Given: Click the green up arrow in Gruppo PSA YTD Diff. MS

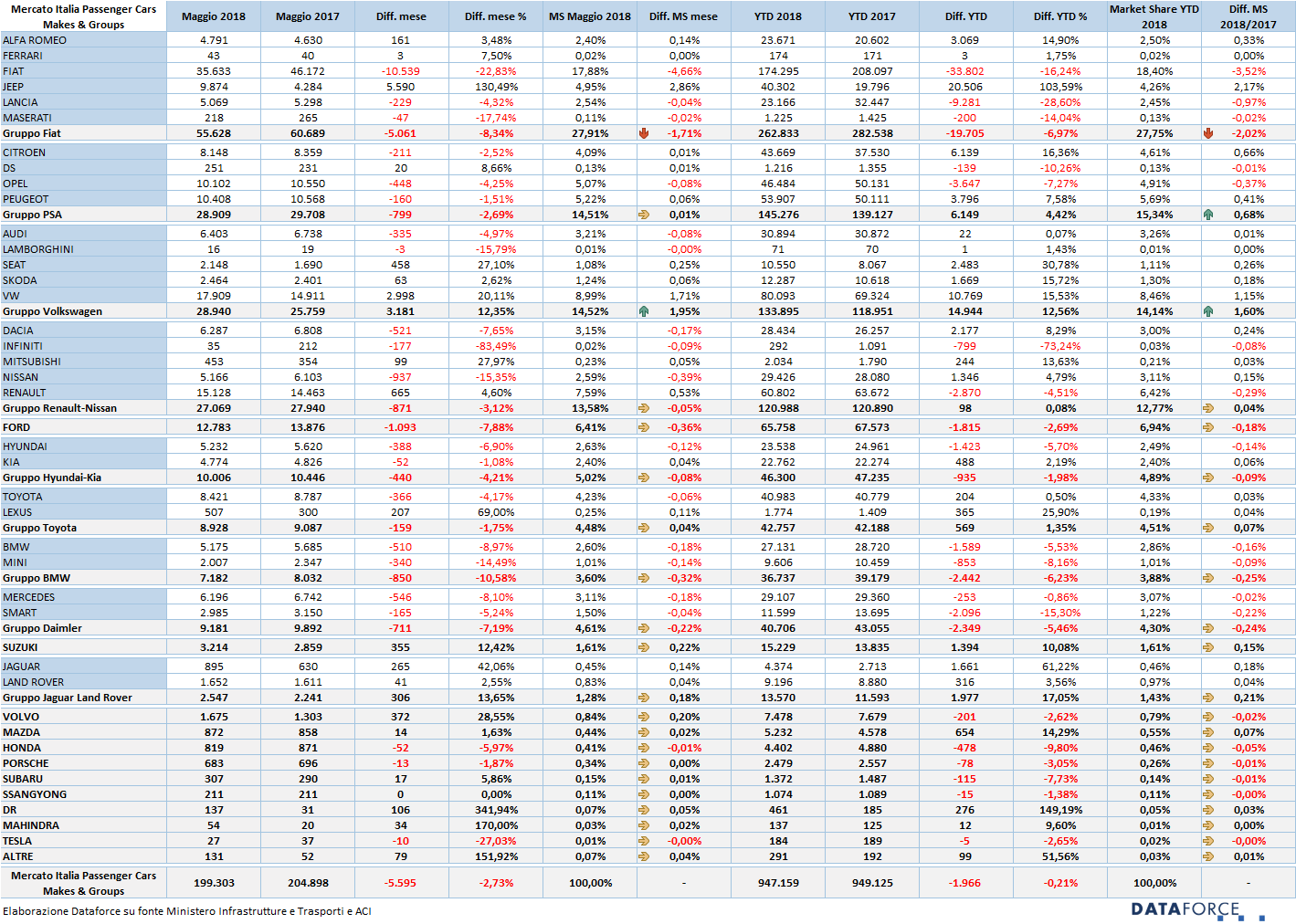Looking at the screenshot, I should click(1208, 215).
